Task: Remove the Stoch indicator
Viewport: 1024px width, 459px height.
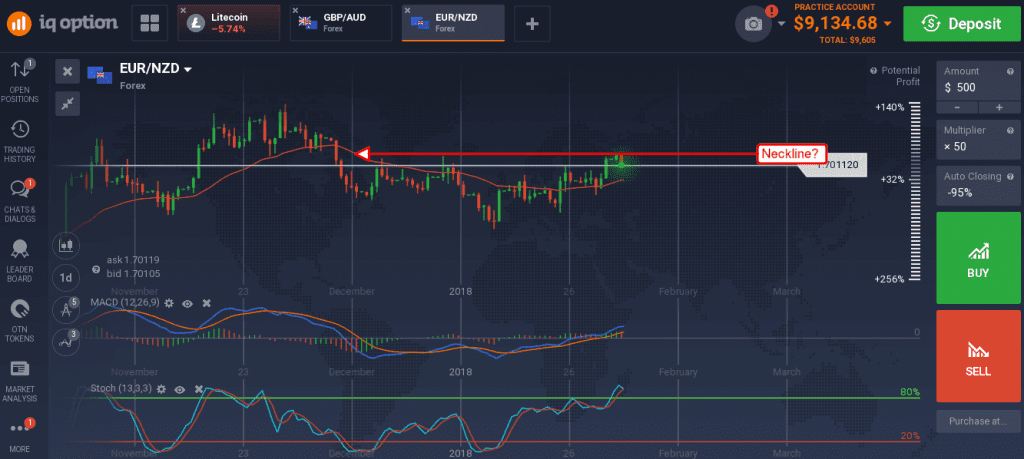Action: (x=199, y=389)
